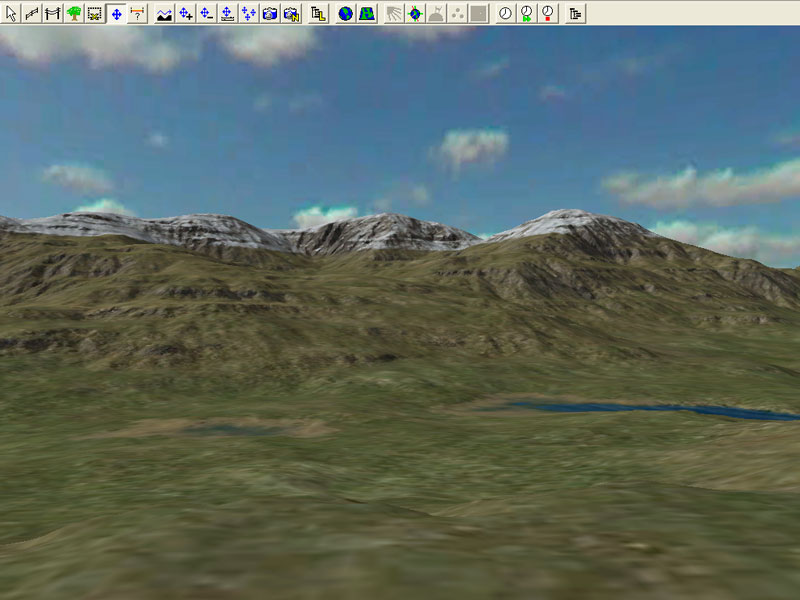
Task: Pick the green tree planting tool
Action: pos(74,14)
